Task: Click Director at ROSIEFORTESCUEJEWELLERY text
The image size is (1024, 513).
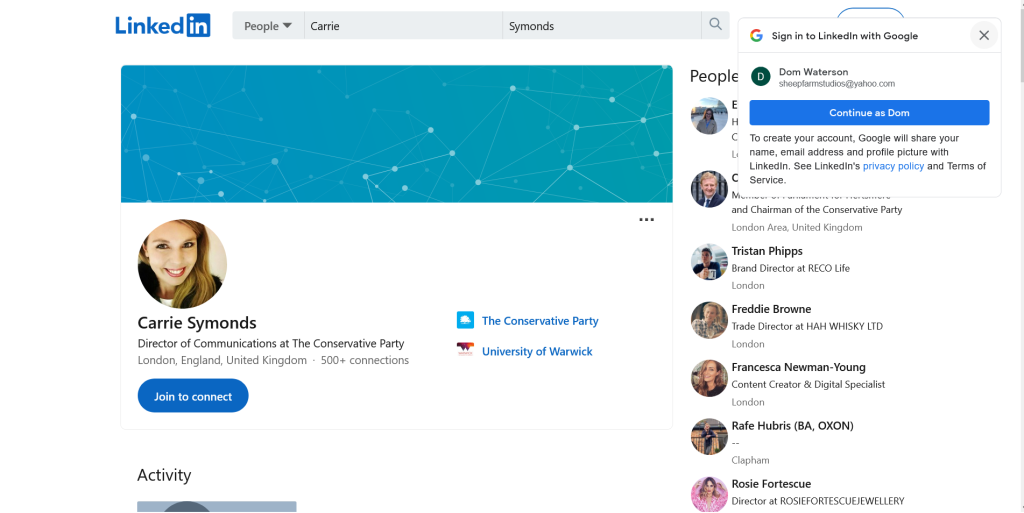Action: coord(818,501)
